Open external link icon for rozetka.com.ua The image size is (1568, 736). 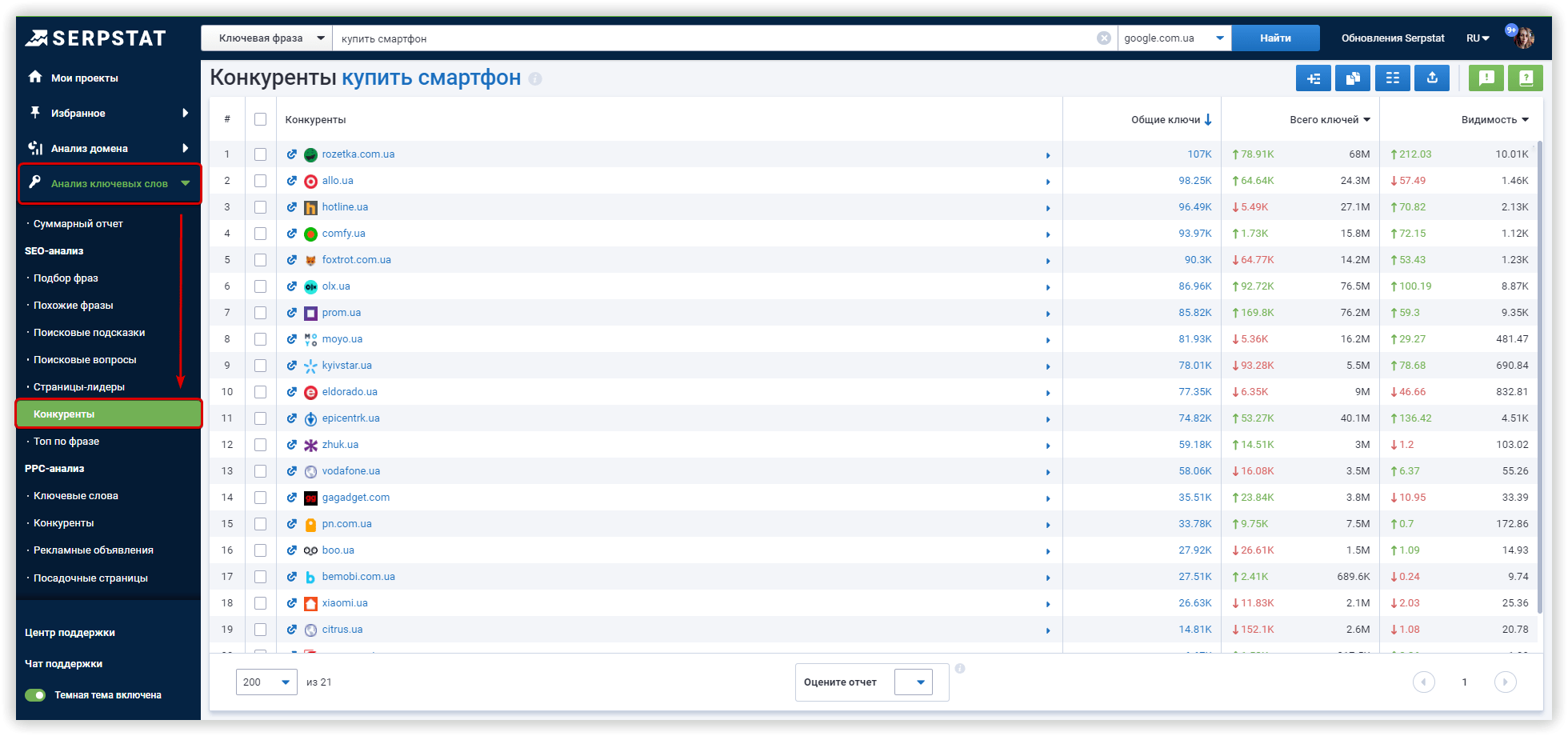point(292,154)
